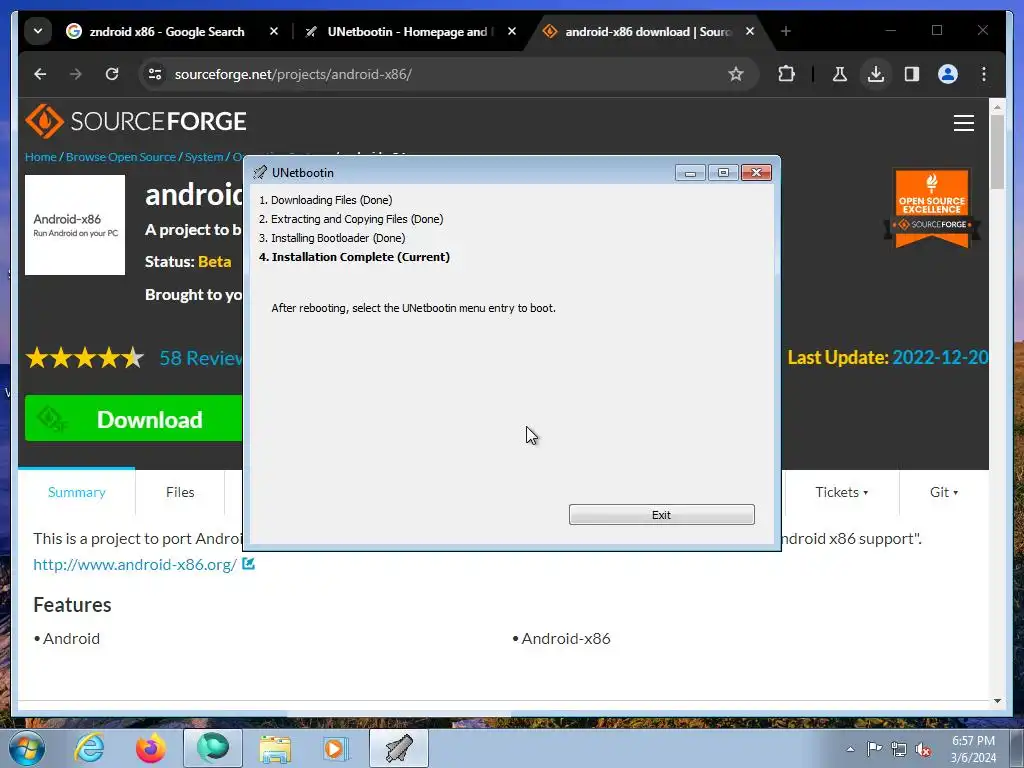The image size is (1024, 768).
Task: Click the muted volume tray icon
Action: 923,749
